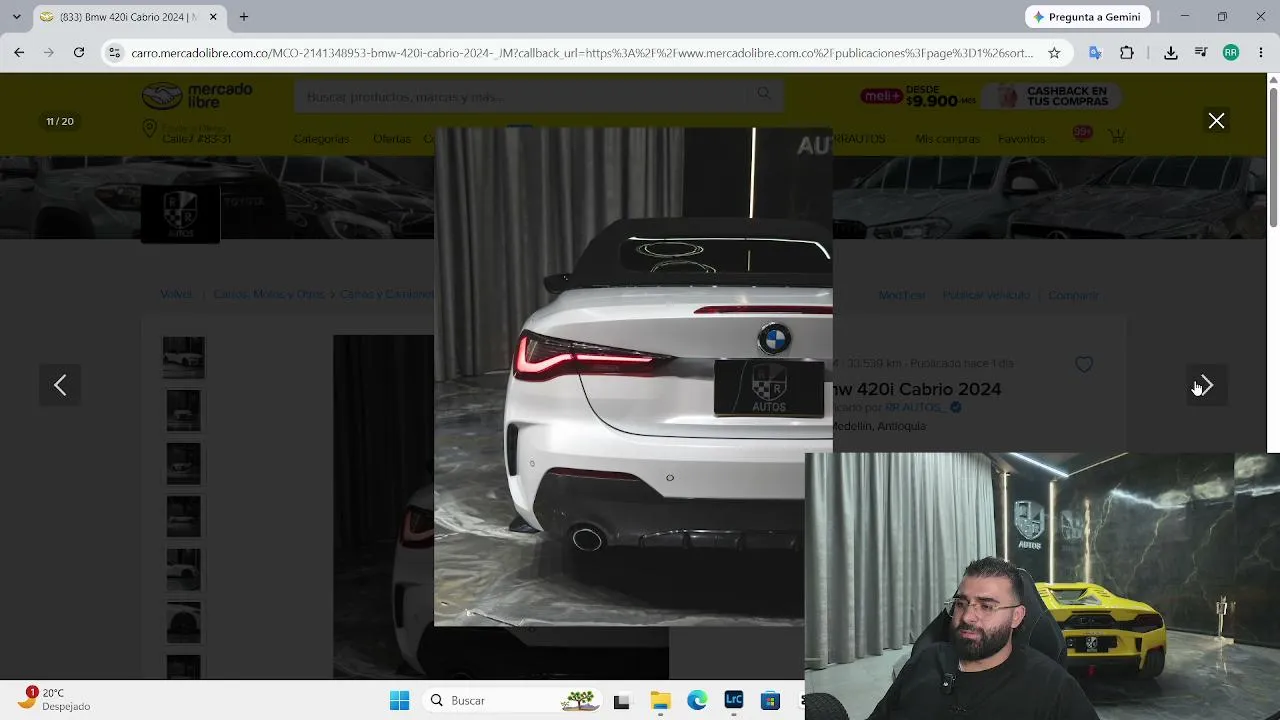This screenshot has width=1280, height=720.
Task: Open the media controls icon
Action: pyautogui.click(x=1201, y=53)
